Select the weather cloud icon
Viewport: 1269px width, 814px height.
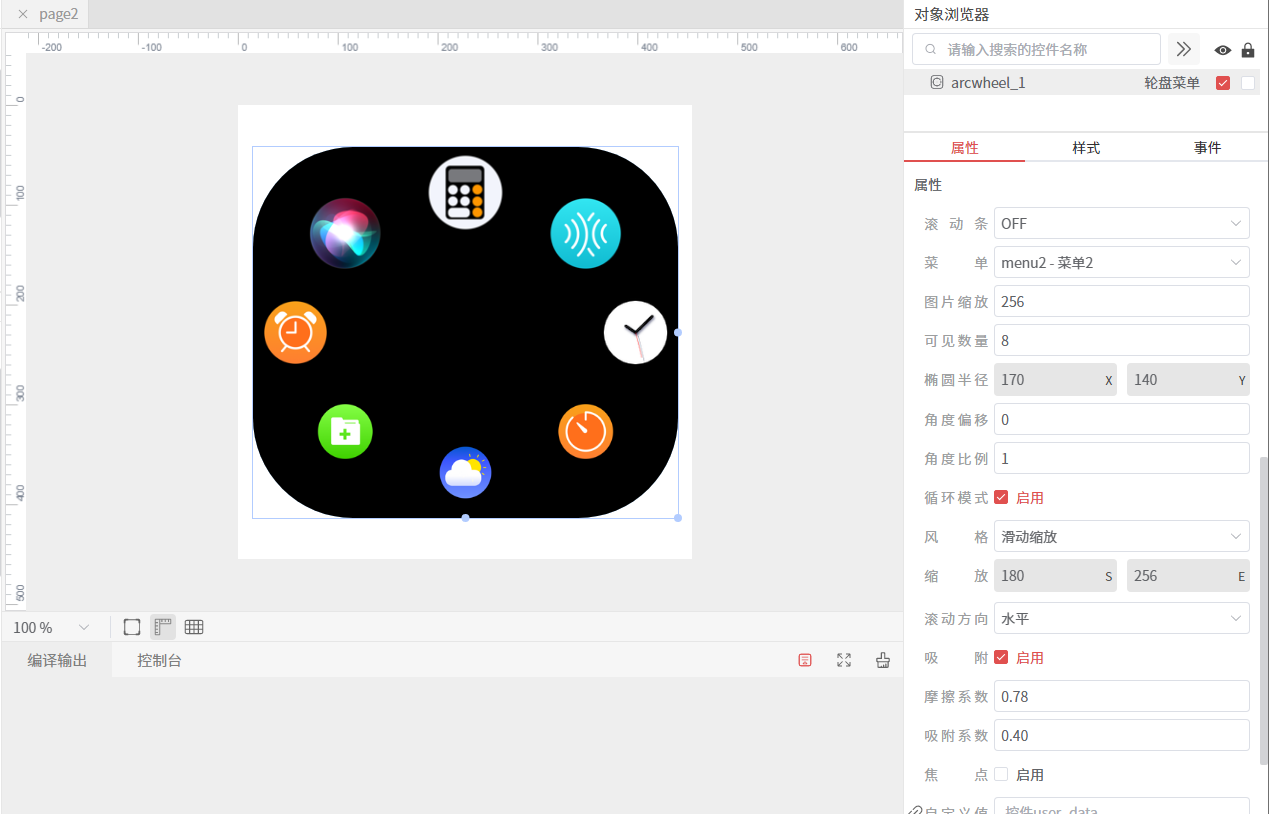[x=465, y=472]
